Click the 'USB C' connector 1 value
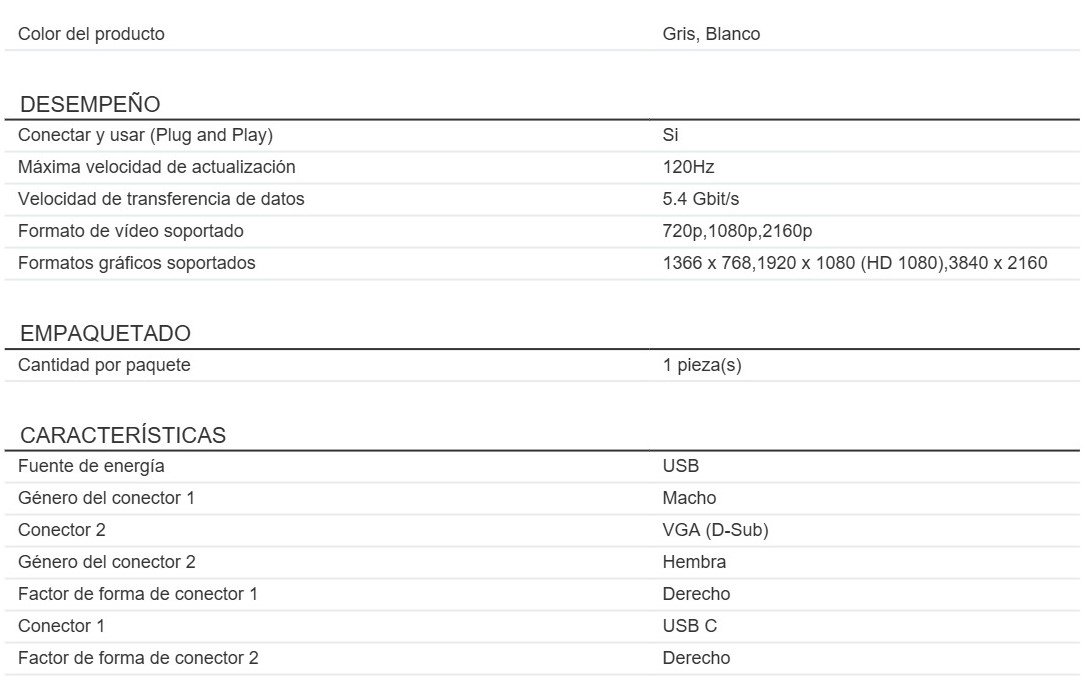The width and height of the screenshot is (1086, 697). pyautogui.click(x=689, y=626)
